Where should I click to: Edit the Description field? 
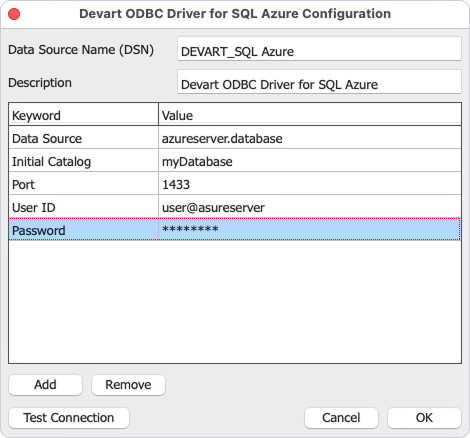pyautogui.click(x=319, y=82)
